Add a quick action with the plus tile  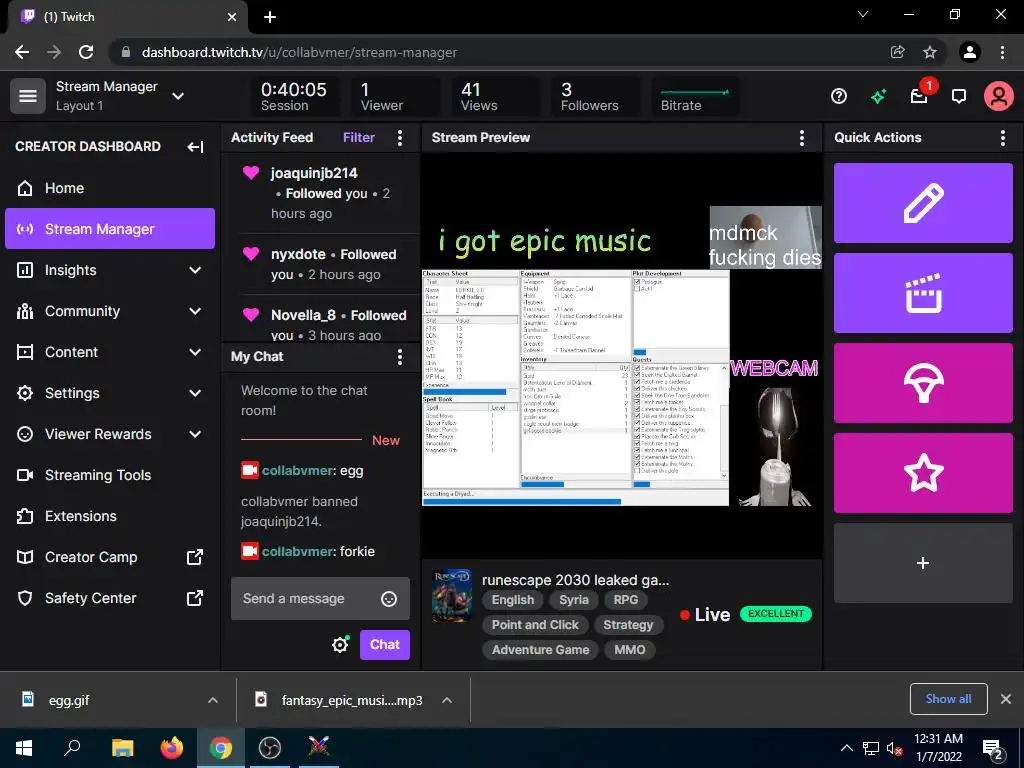923,563
